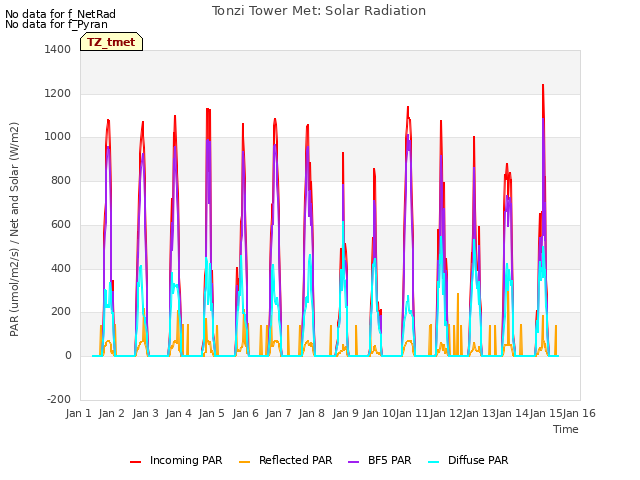Click the Jan 16 x-axis tick label
Viewport: 640px width, 480px height.
coord(579,413)
